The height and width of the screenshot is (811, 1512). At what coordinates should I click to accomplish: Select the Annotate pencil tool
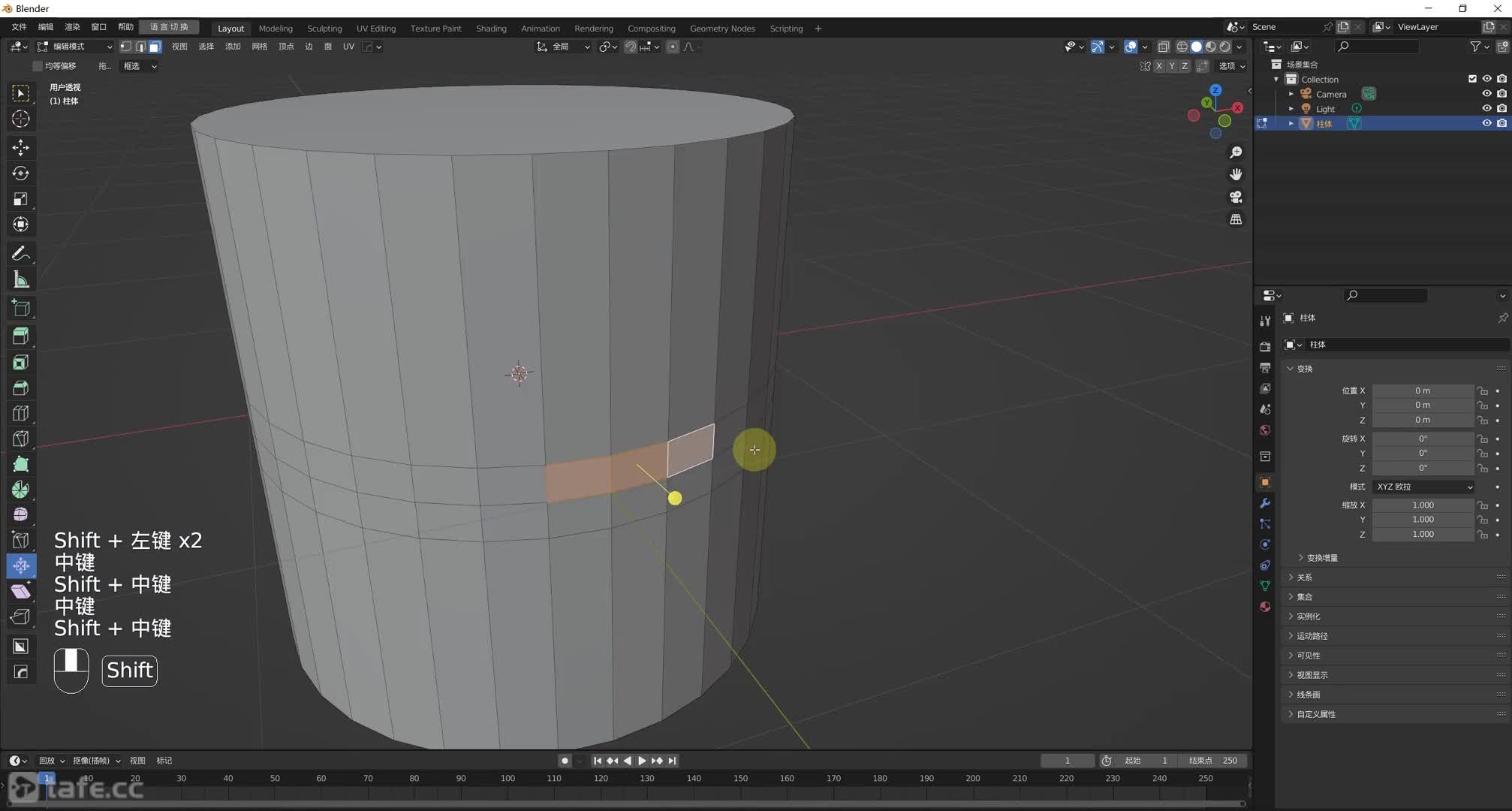tap(21, 254)
